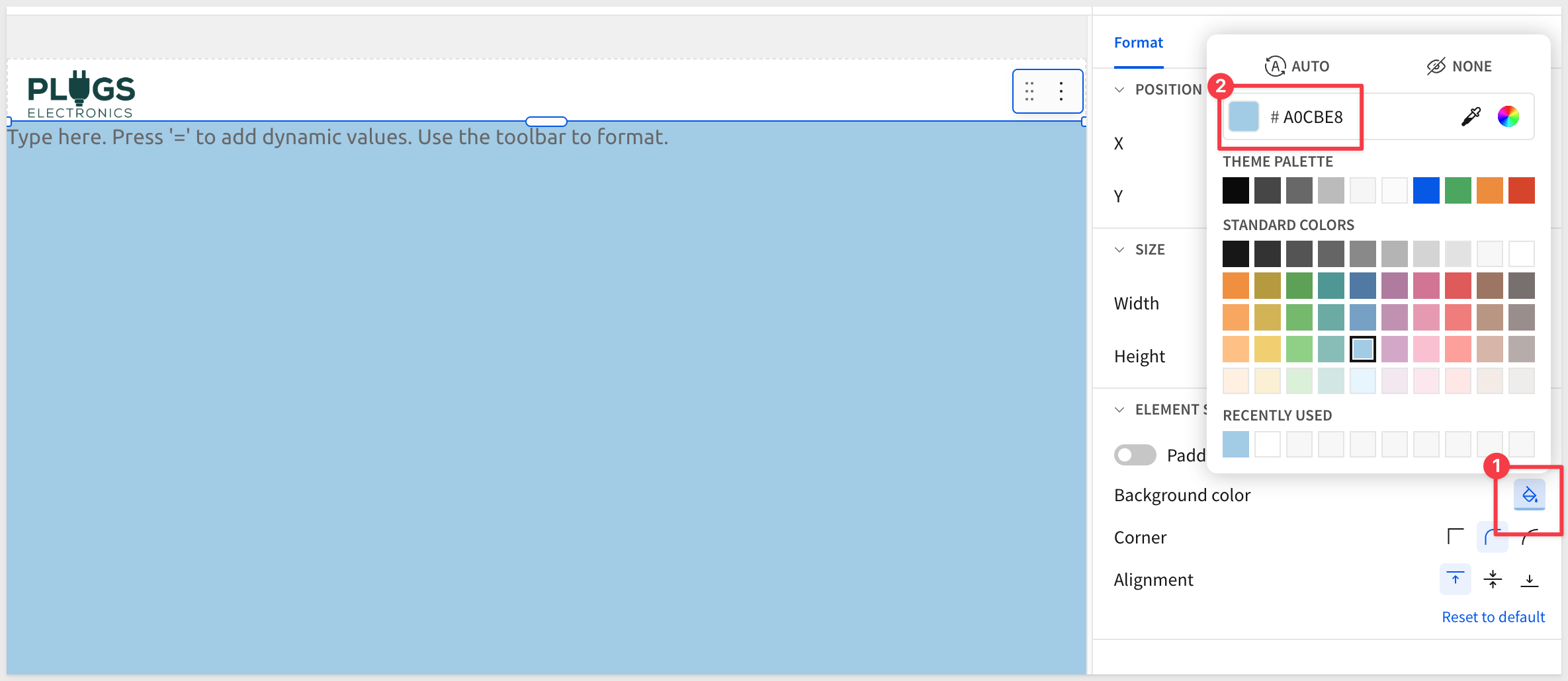Align content to bottom
Viewport: 1568px width, 681px height.
point(1529,580)
